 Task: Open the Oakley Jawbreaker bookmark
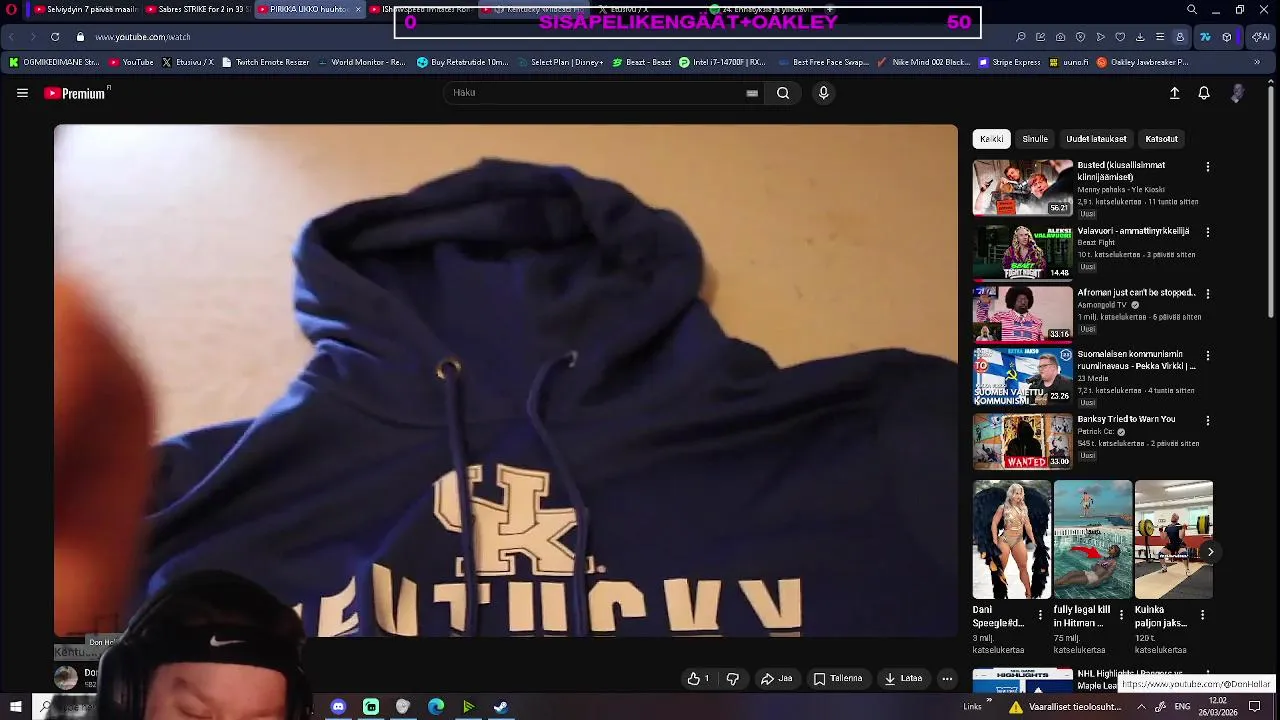pyautogui.click(x=1143, y=62)
